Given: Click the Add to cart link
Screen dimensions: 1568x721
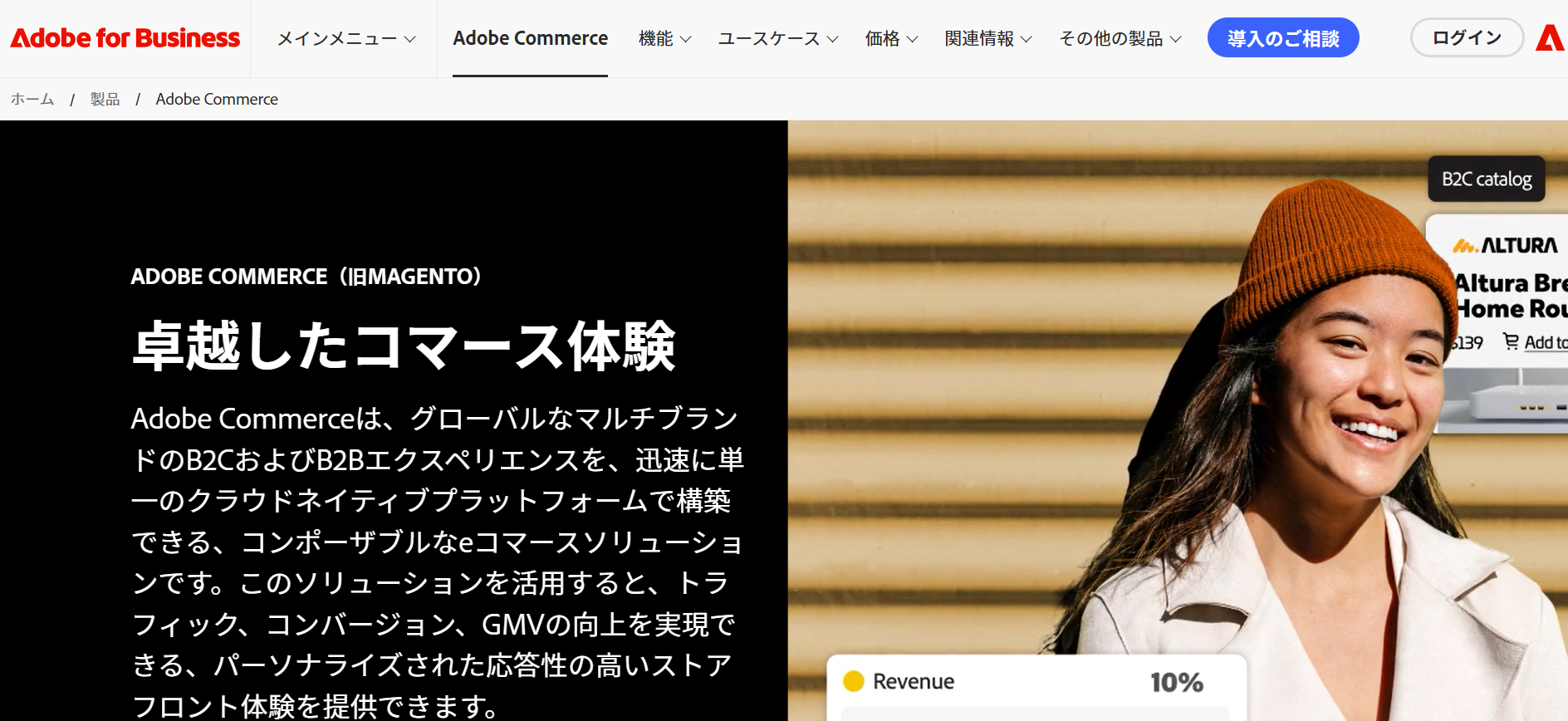Looking at the screenshot, I should [1546, 342].
